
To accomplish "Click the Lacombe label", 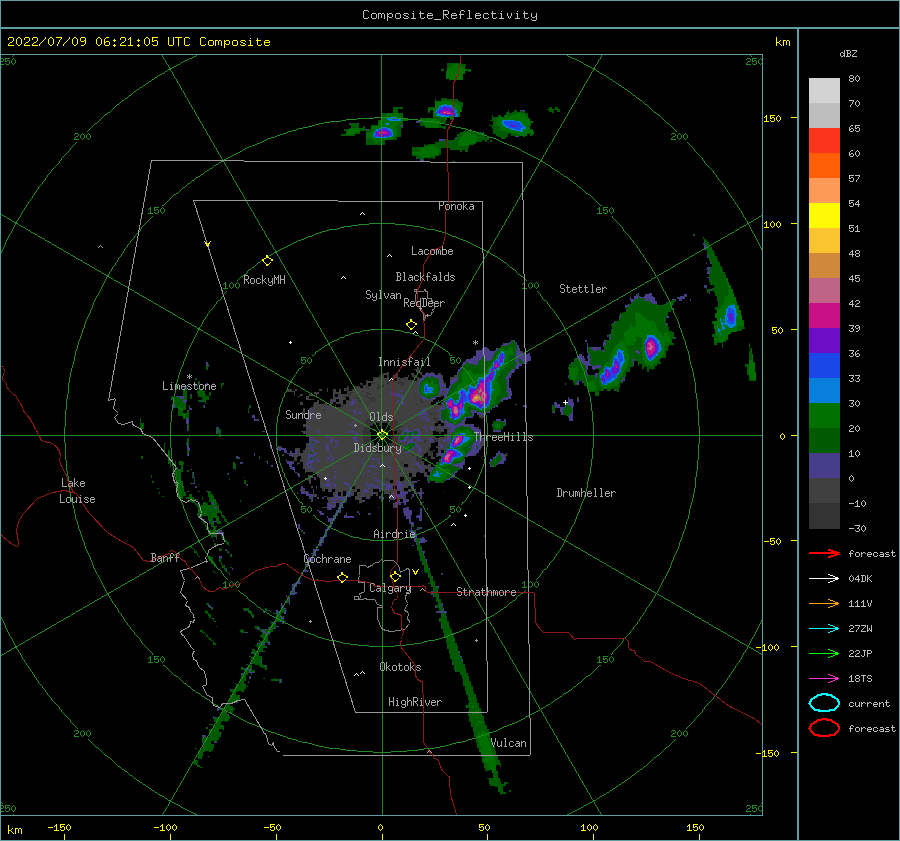I will [x=432, y=251].
